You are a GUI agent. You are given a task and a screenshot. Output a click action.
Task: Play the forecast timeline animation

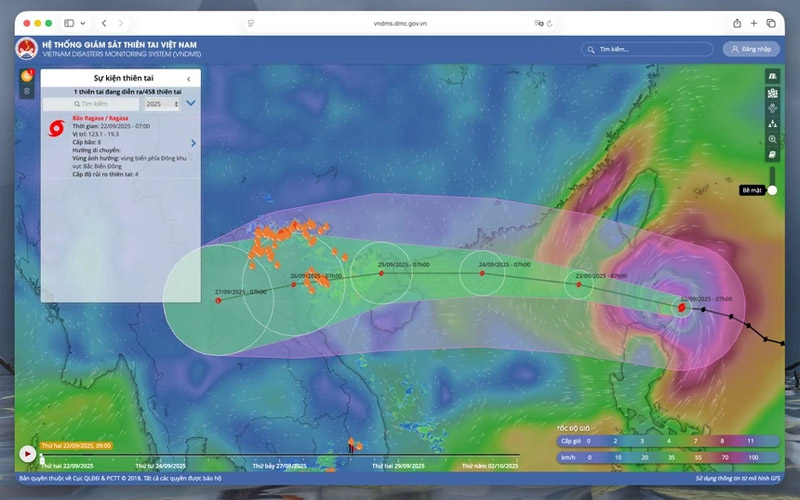tap(28, 453)
